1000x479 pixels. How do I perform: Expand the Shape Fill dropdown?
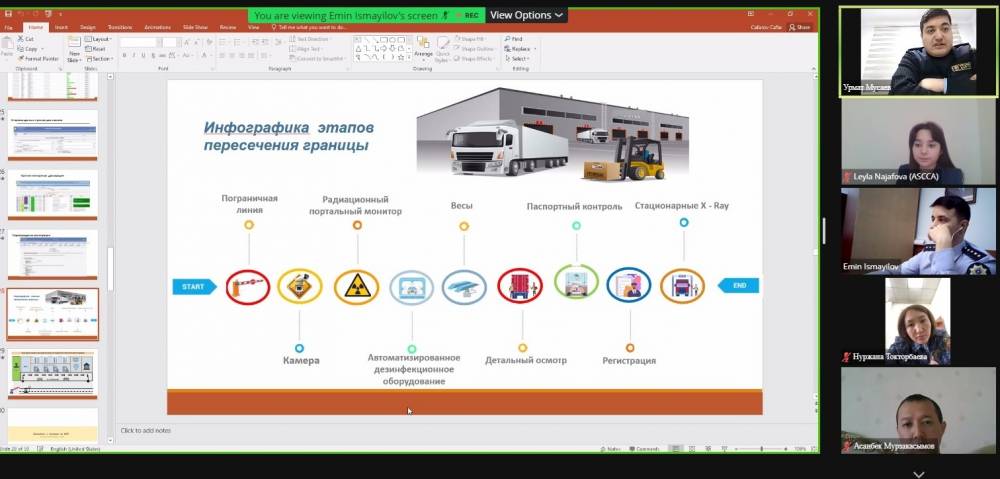coord(473,39)
